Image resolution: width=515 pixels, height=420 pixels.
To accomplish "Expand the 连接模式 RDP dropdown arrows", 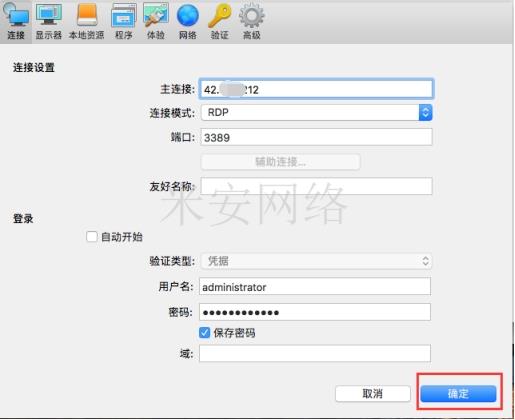I will coord(425,112).
